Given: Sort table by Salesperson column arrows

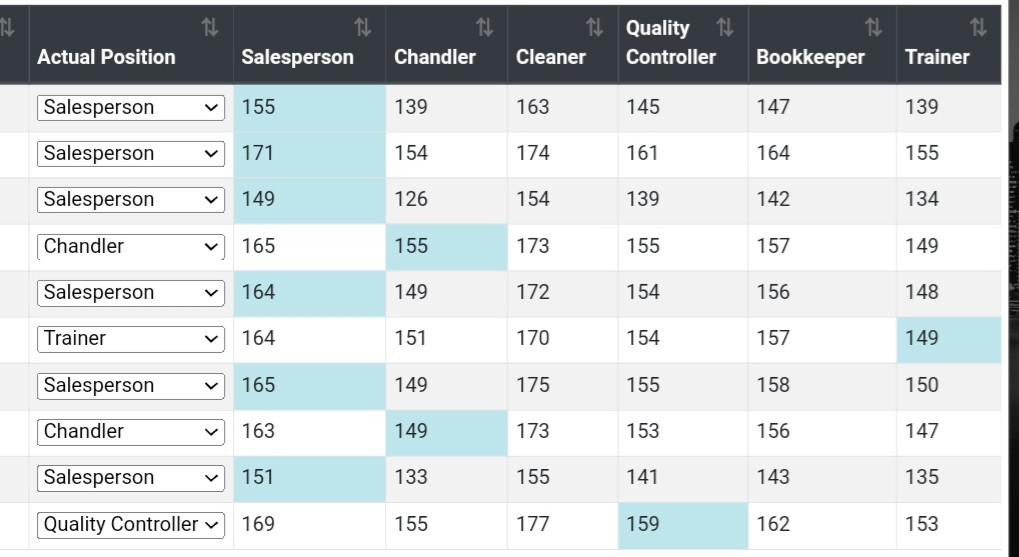Looking at the screenshot, I should point(362,28).
